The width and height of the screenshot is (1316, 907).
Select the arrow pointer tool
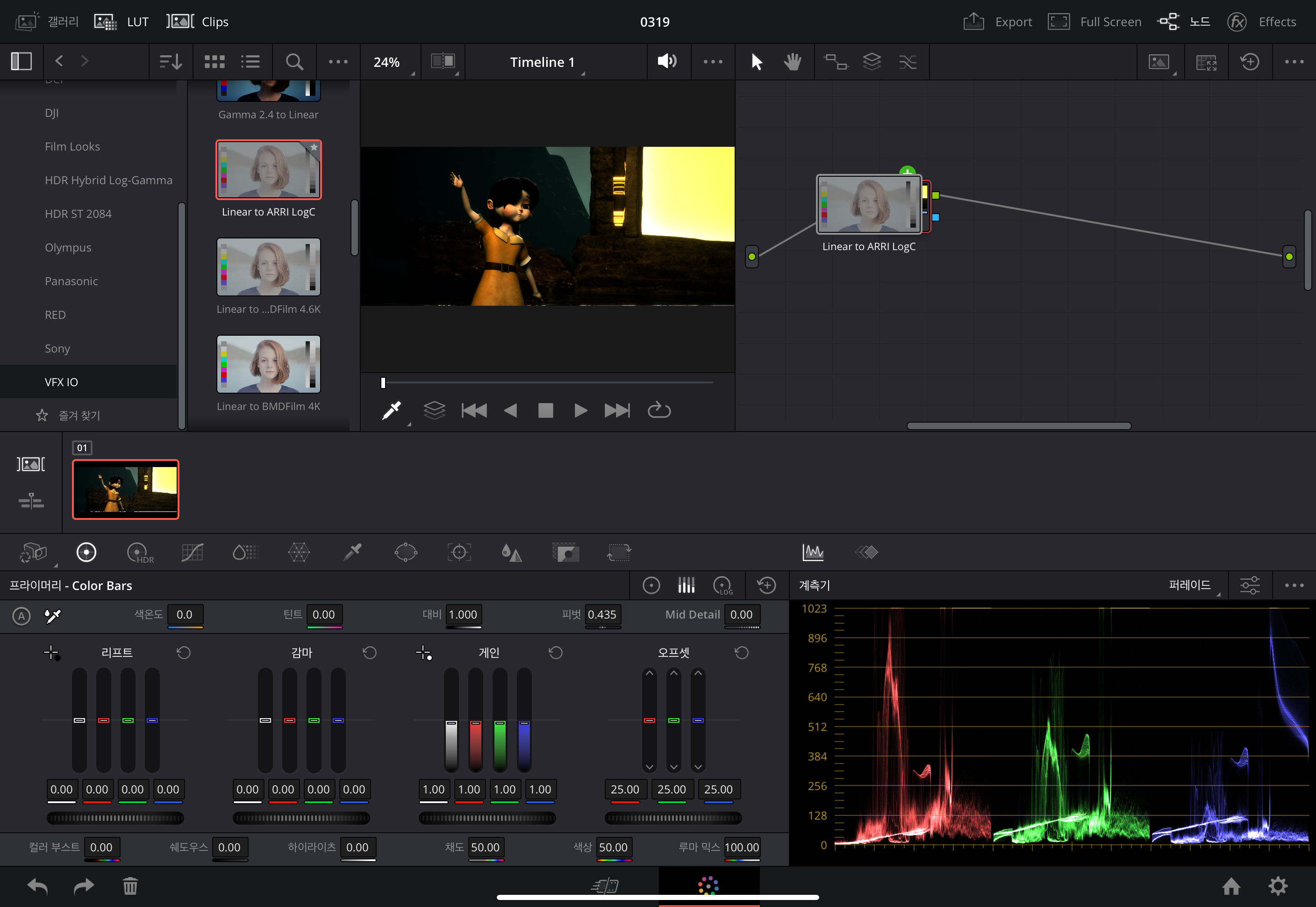[x=756, y=61]
